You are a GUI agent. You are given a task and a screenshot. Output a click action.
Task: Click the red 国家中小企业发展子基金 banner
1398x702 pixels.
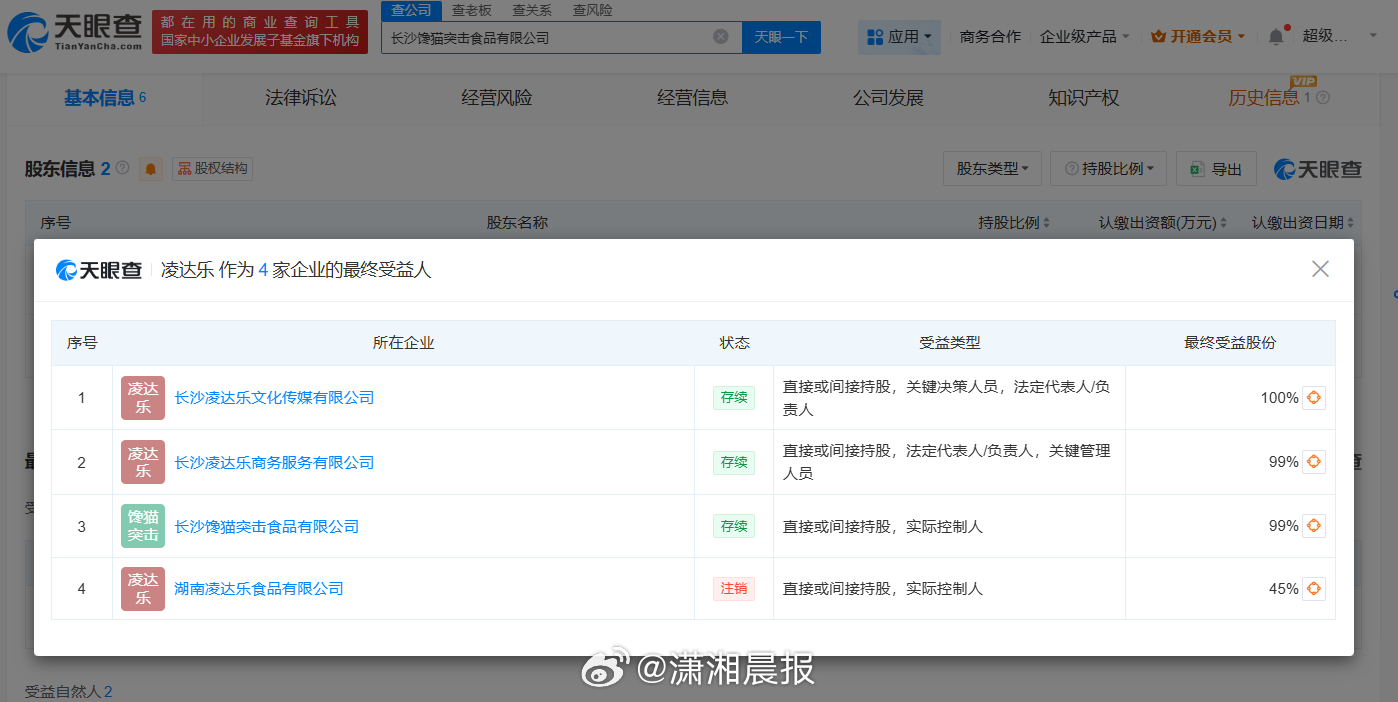[x=260, y=33]
